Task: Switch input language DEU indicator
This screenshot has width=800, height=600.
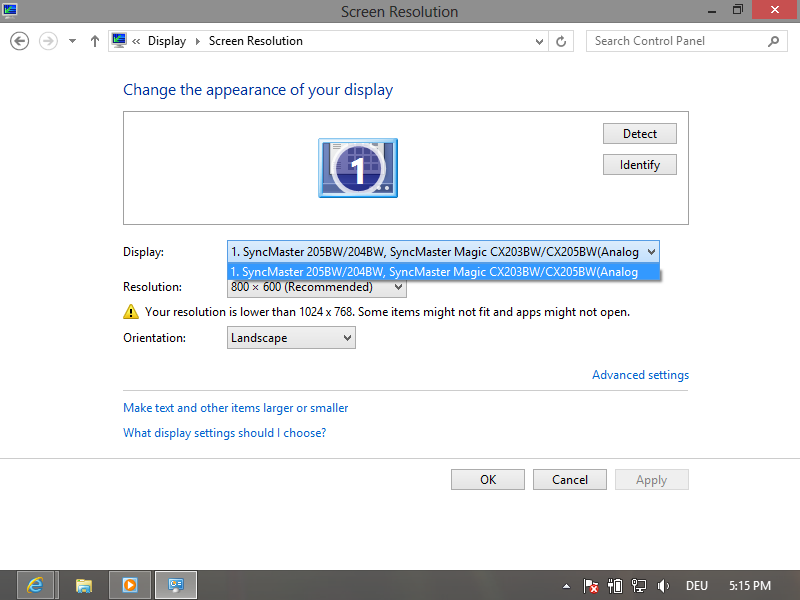Action: (697, 586)
